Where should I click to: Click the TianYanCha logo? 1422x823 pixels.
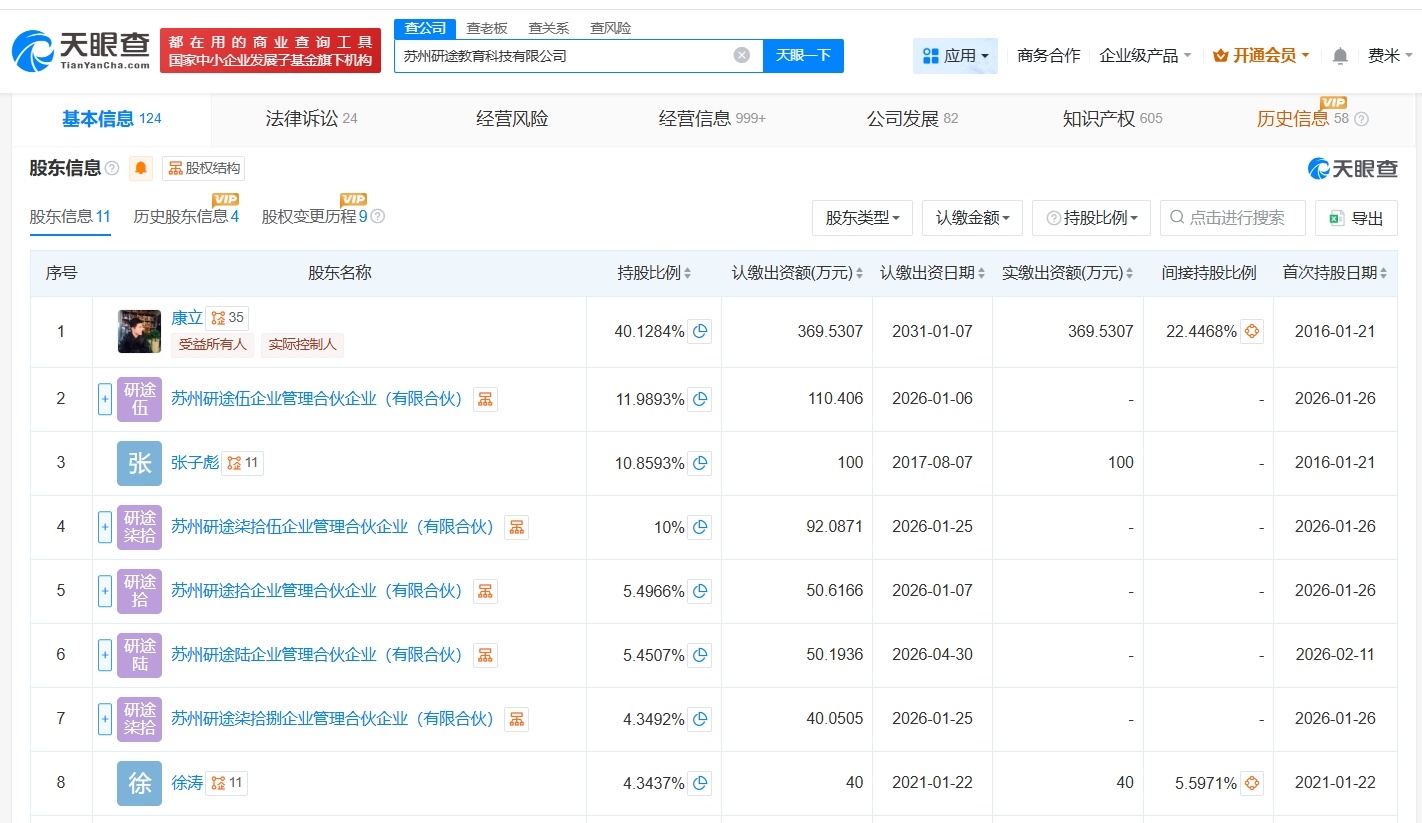pyautogui.click(x=81, y=50)
